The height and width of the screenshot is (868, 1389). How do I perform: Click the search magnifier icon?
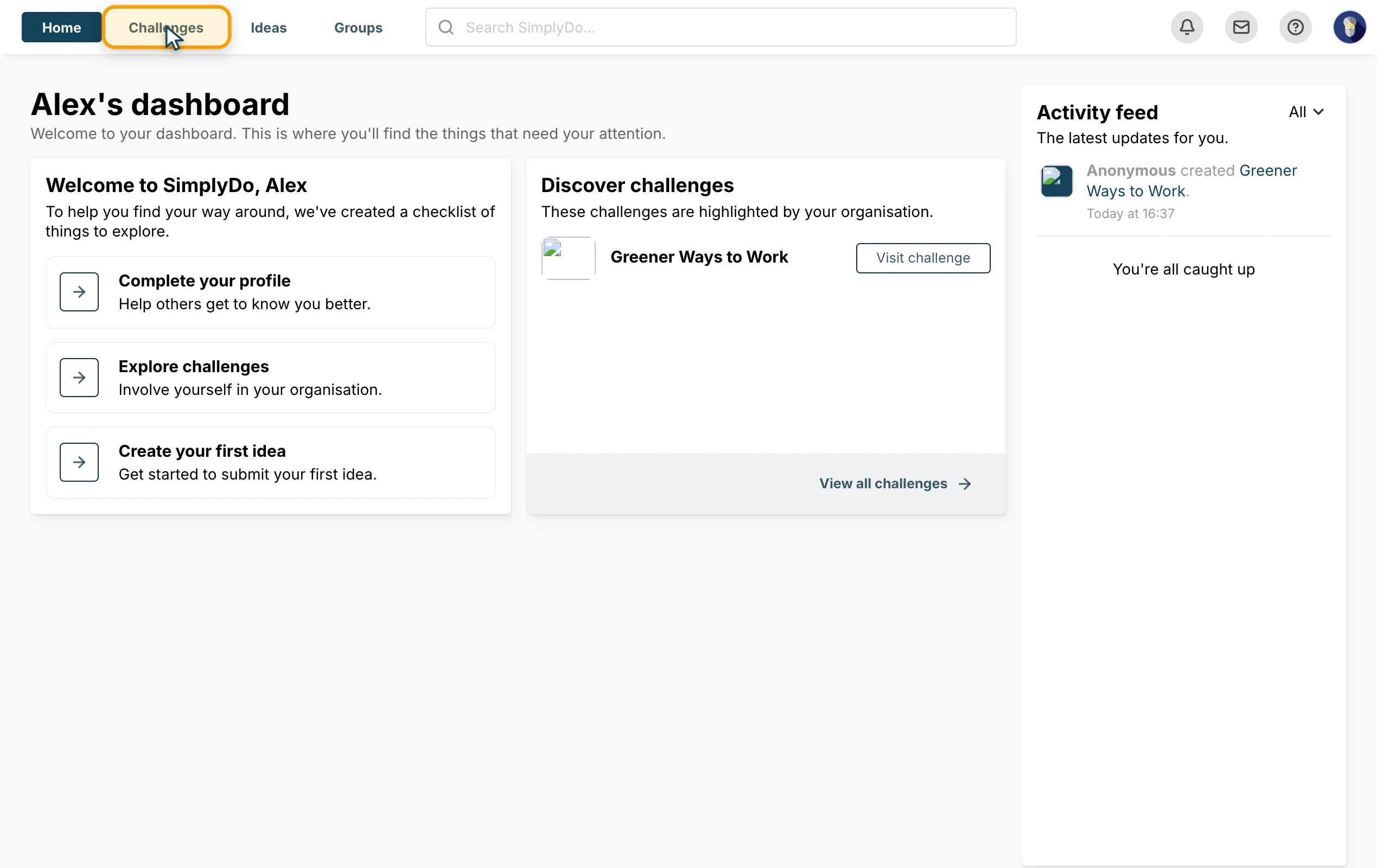[446, 27]
